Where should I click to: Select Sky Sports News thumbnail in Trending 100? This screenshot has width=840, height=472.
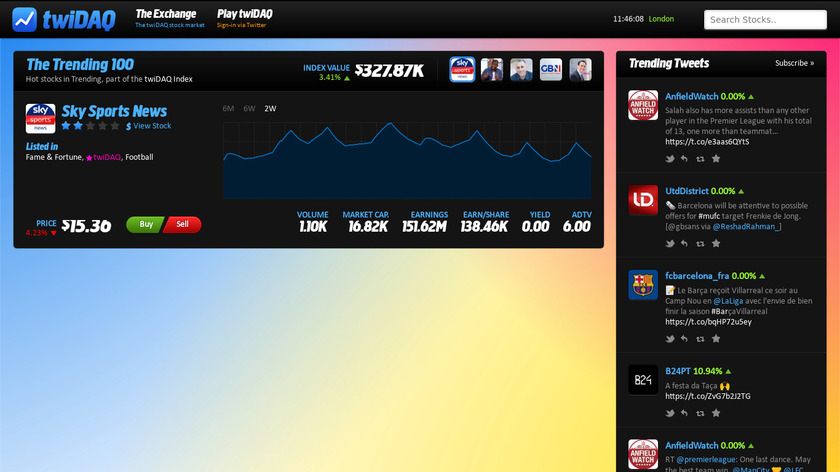[462, 70]
